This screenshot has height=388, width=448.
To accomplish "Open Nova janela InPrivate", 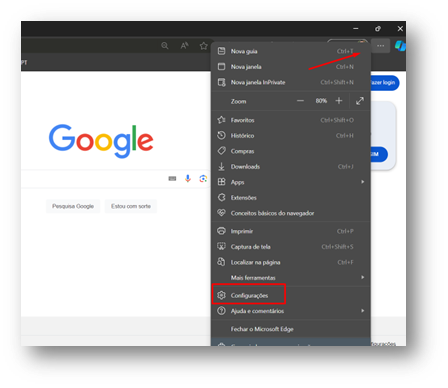I will [291, 82].
